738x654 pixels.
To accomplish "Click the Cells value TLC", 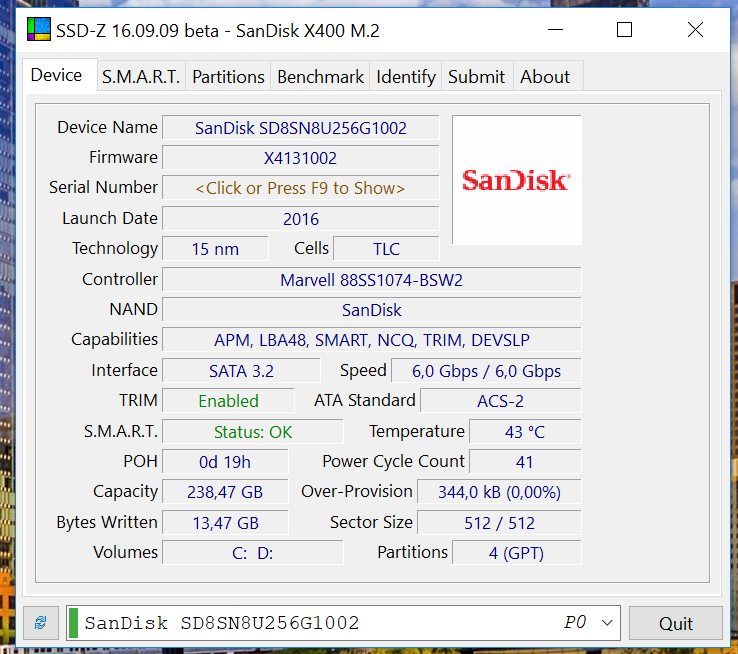I will pyautogui.click(x=386, y=249).
